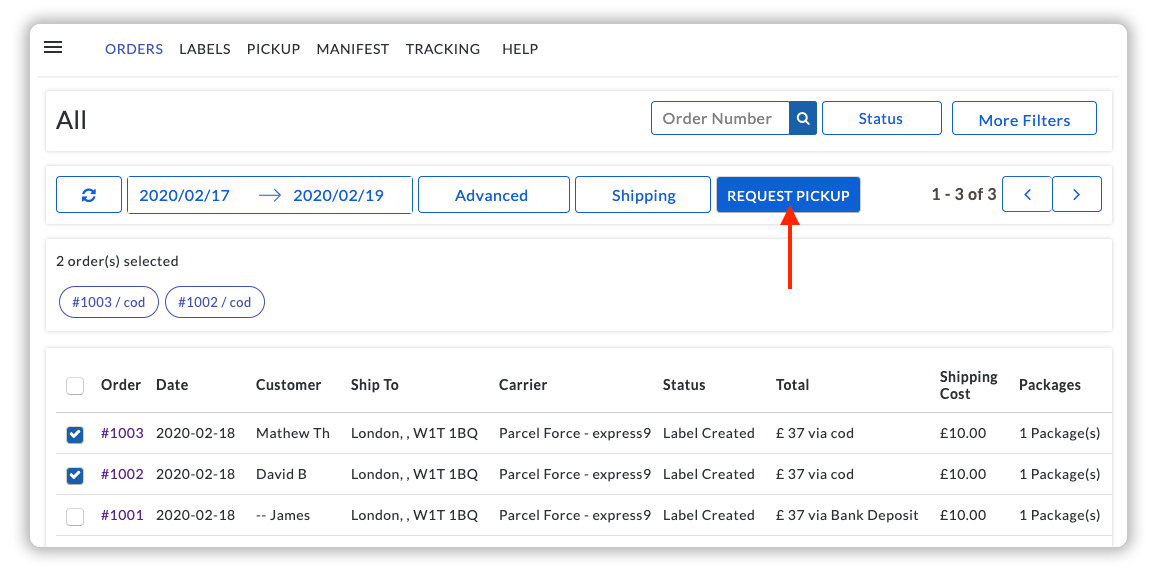1154x574 pixels.
Task: Open end date 2020/02/19 picker
Action: pos(339,196)
